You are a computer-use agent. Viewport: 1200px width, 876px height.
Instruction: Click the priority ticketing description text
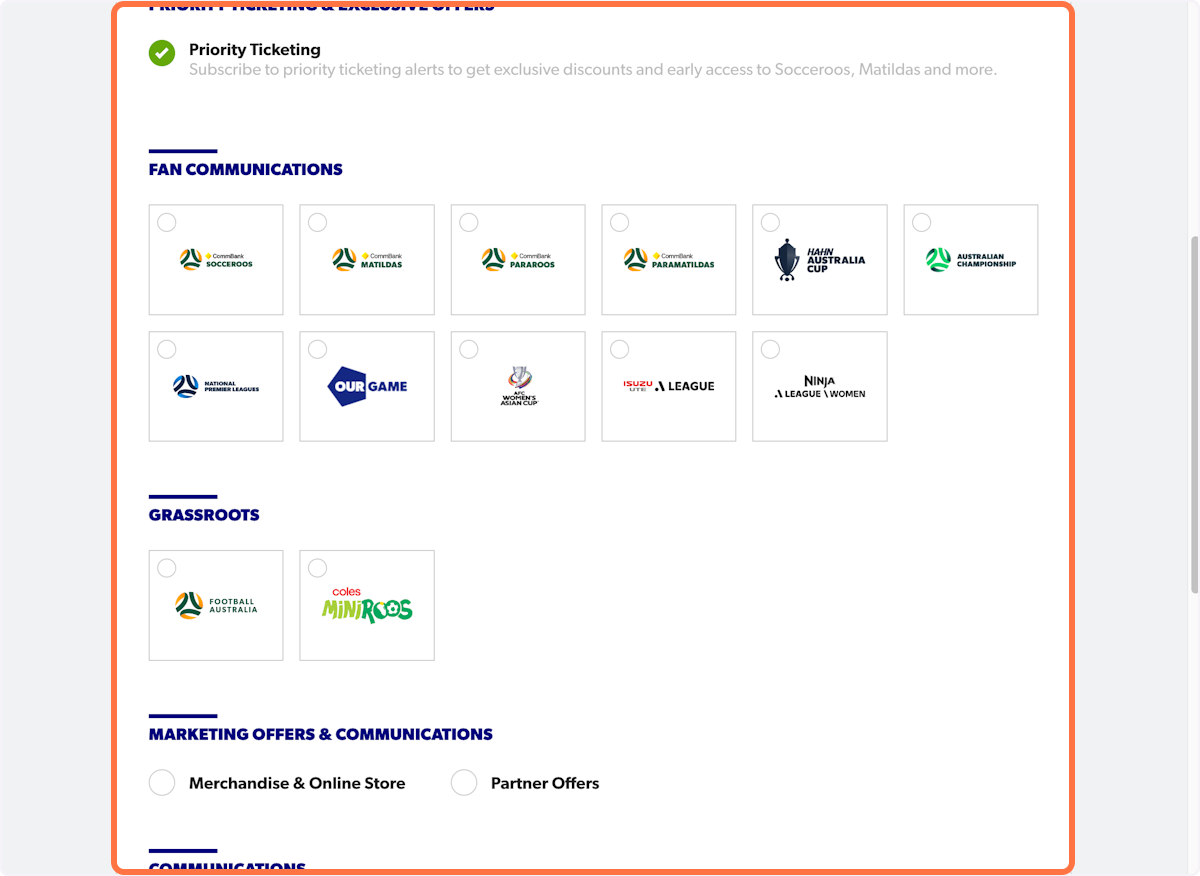(593, 70)
